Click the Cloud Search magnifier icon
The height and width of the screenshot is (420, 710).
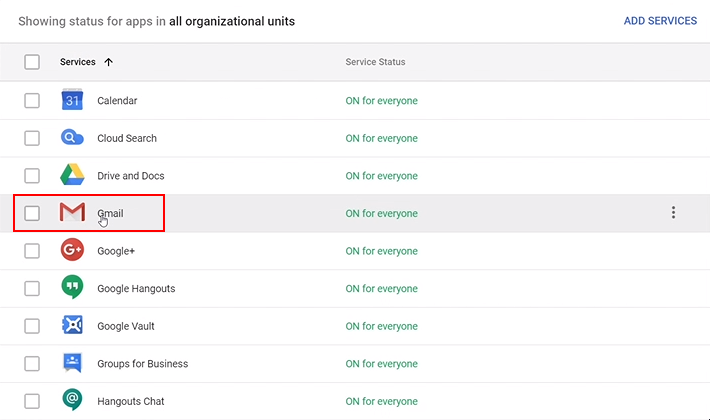tap(72, 138)
